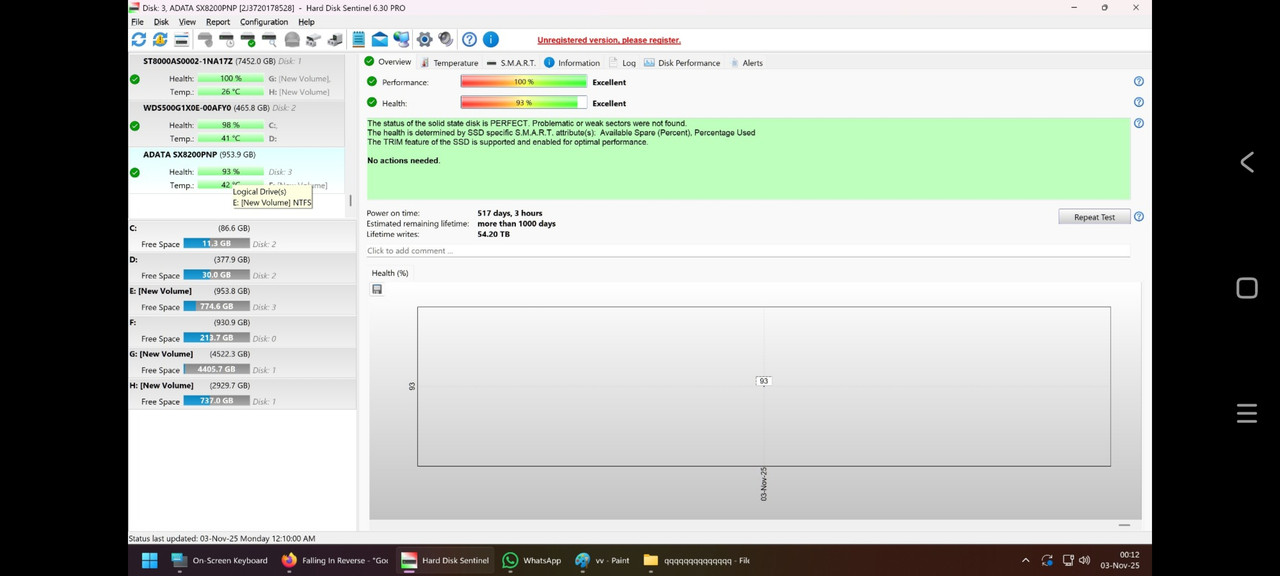Screen dimensions: 1280x576
Task: Click the blue Refresh arrows toolbar icon
Action: (x=138, y=40)
